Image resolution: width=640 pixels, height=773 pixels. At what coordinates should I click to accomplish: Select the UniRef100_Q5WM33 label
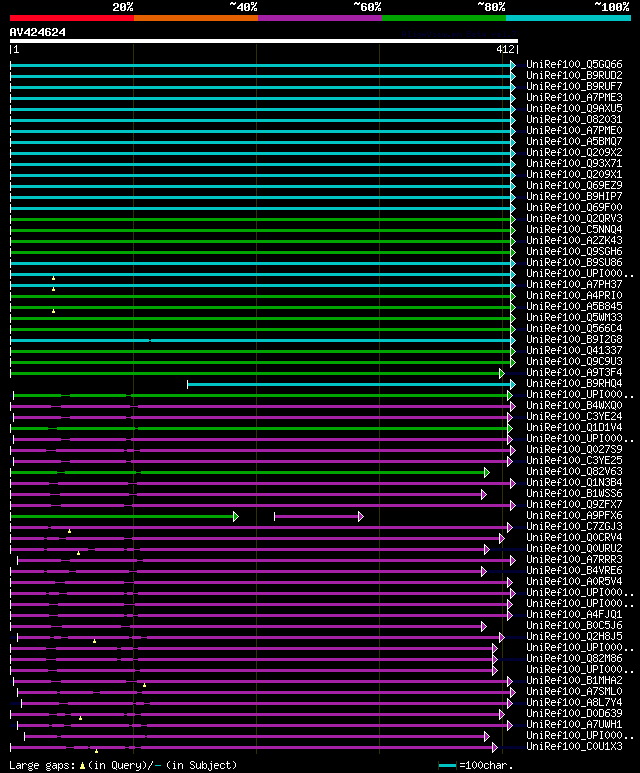click(x=574, y=317)
